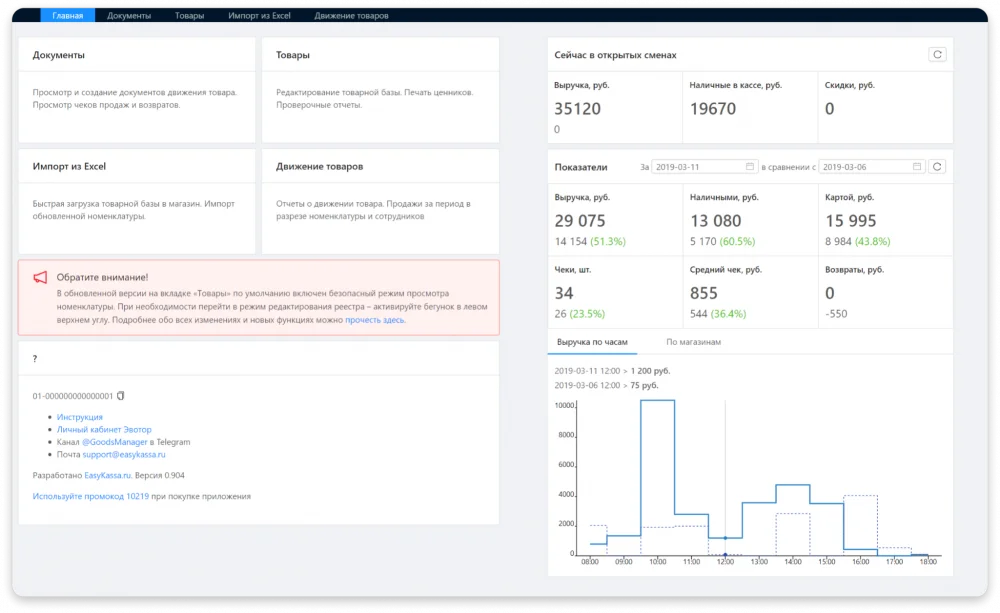Open the 'Движение товаров' card on the dashboard
This screenshot has height=613, width=1000.
[380, 201]
